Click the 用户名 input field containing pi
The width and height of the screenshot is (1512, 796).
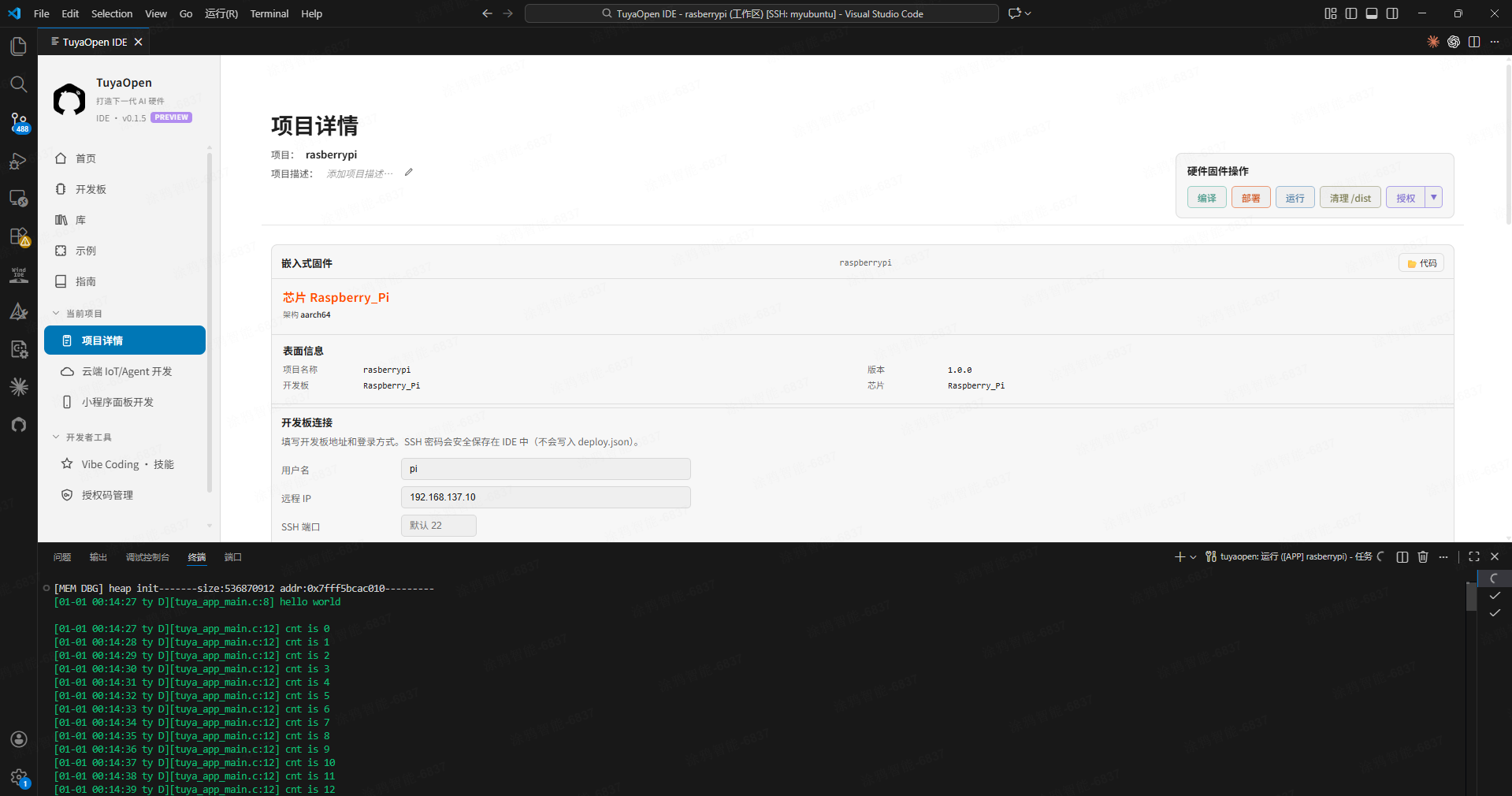pos(546,469)
